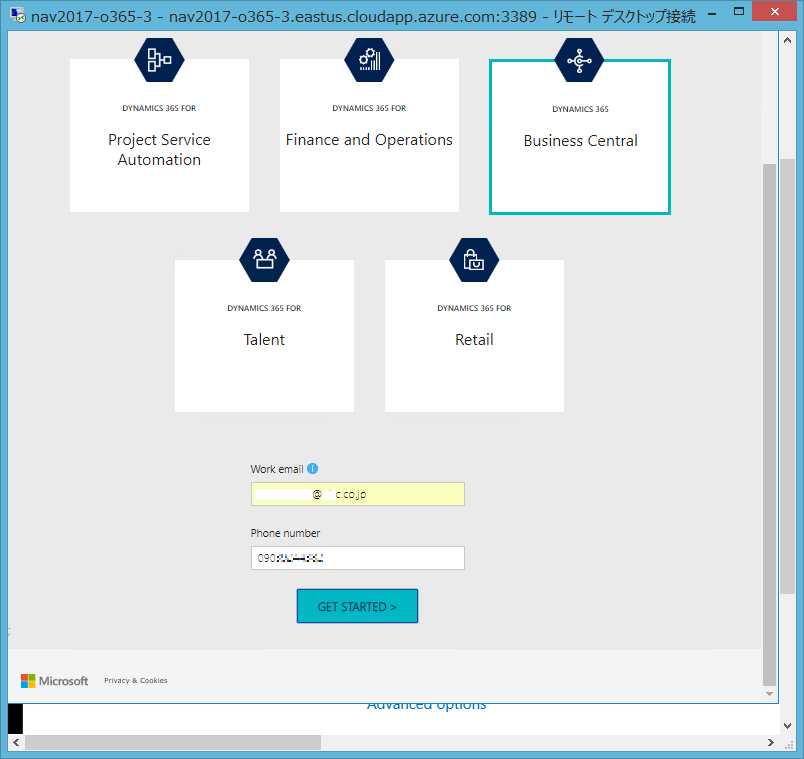This screenshot has width=804, height=759.
Task: Select the Project Service Automation card
Action: click(x=159, y=135)
